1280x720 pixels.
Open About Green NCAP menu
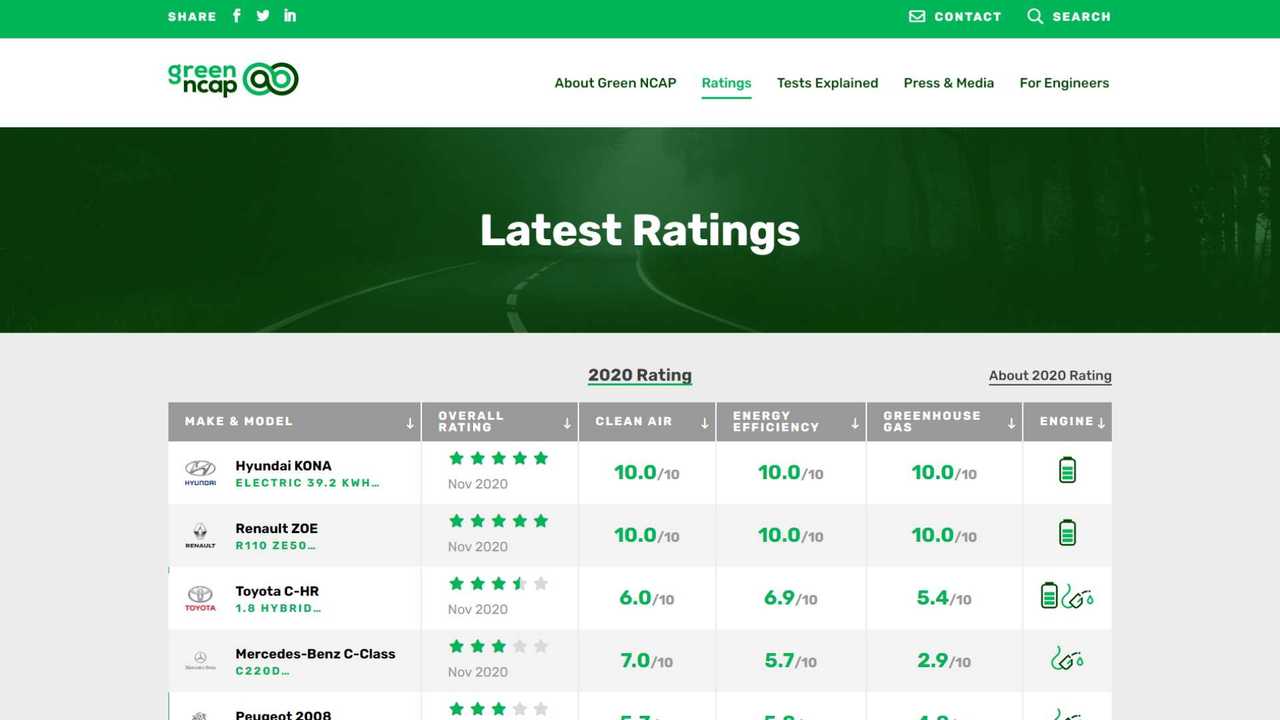pyautogui.click(x=616, y=83)
